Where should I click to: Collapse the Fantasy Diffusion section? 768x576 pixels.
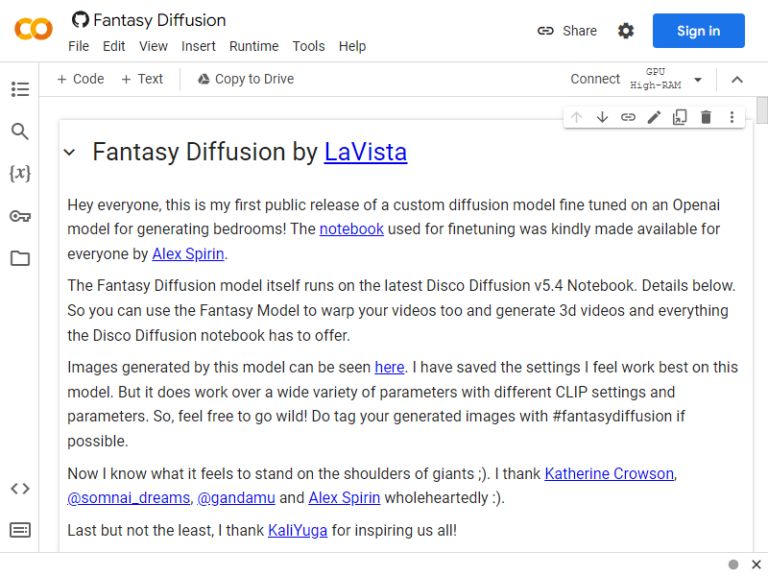(70, 152)
